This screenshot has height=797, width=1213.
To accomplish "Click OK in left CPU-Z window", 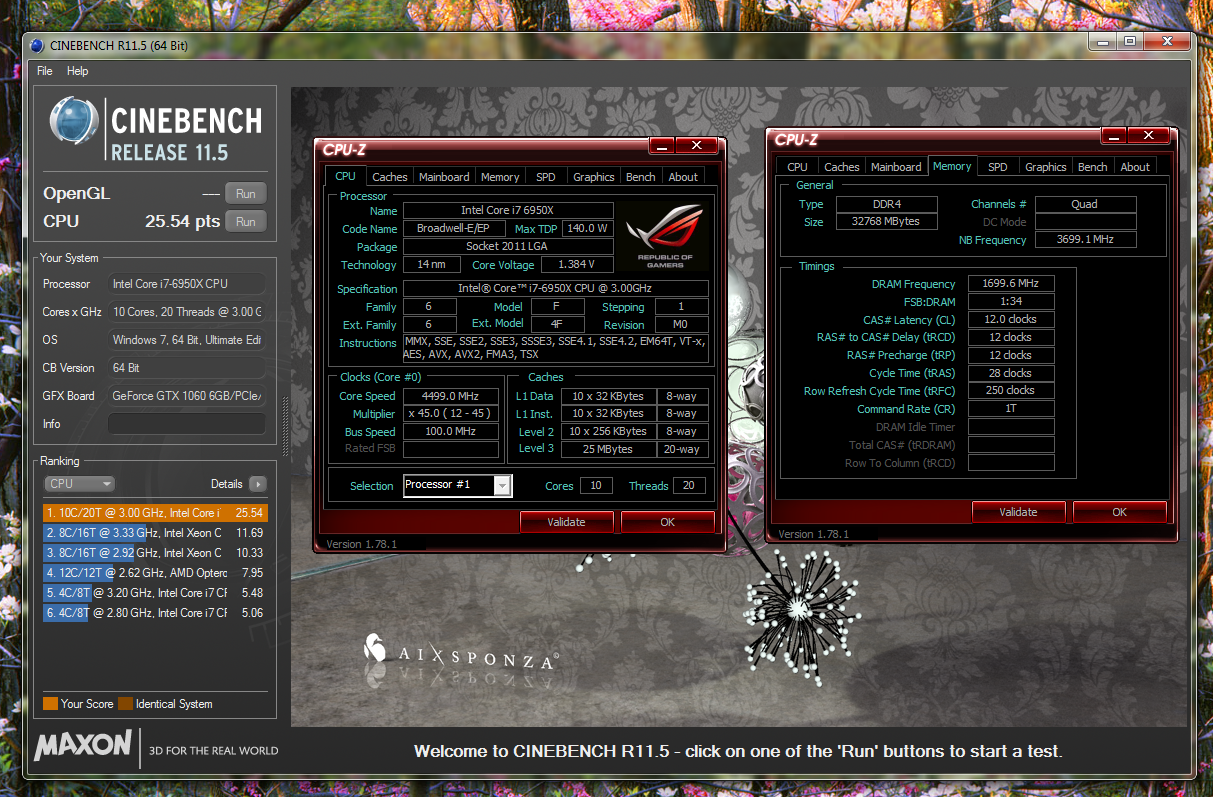I will point(668,522).
